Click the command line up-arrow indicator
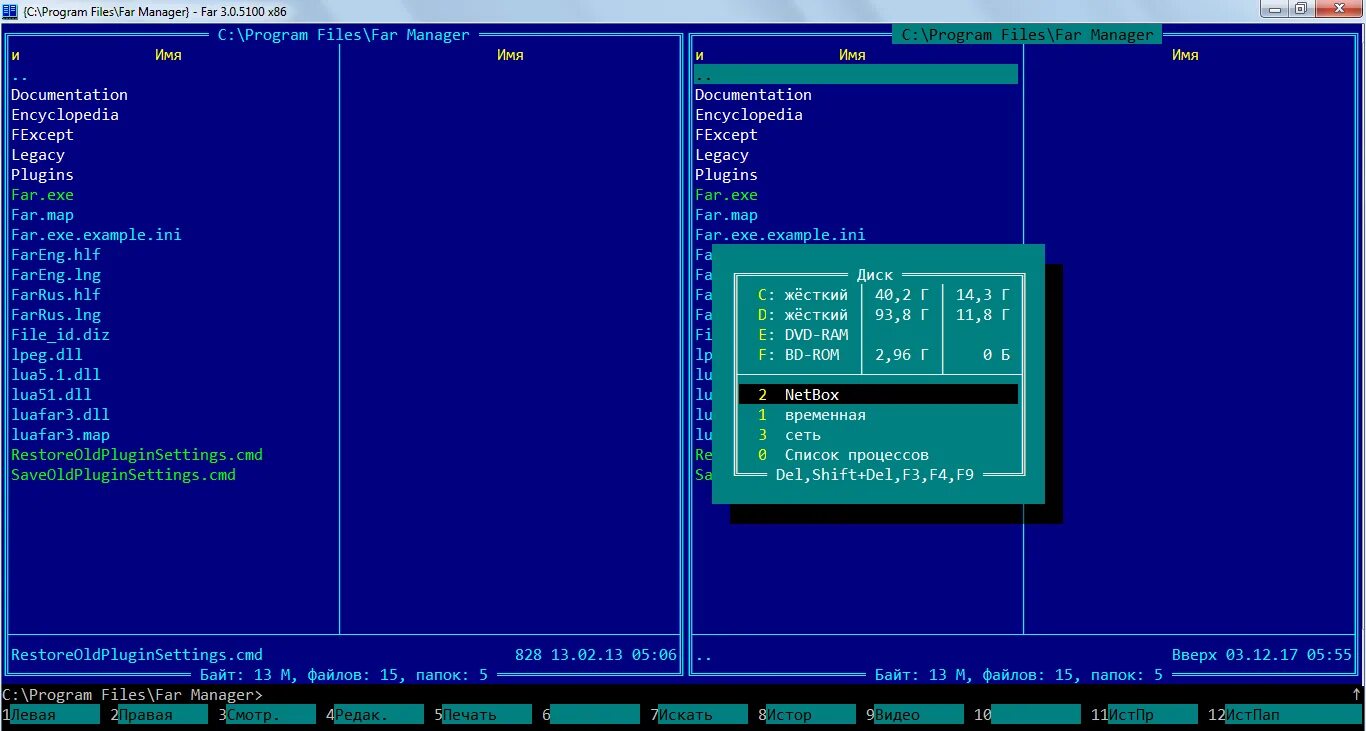This screenshot has width=1366, height=731. pos(1357,694)
